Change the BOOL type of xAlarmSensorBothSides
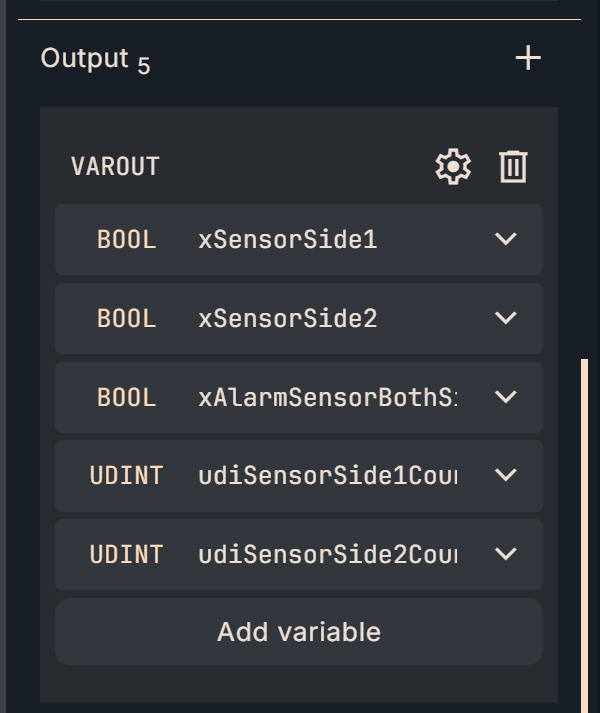The width and height of the screenshot is (600, 713). pos(127,397)
